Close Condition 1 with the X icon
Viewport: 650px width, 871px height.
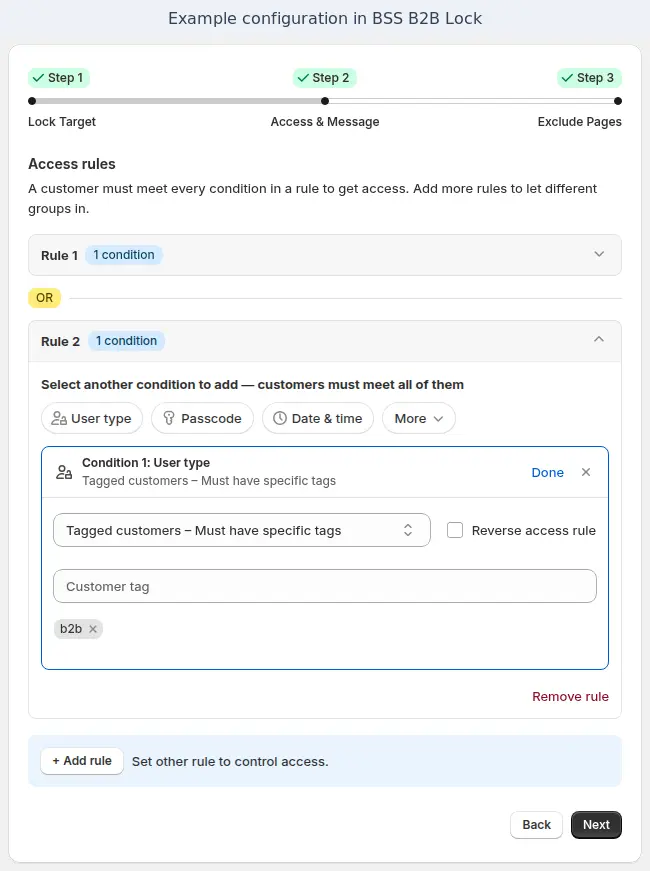coord(586,472)
